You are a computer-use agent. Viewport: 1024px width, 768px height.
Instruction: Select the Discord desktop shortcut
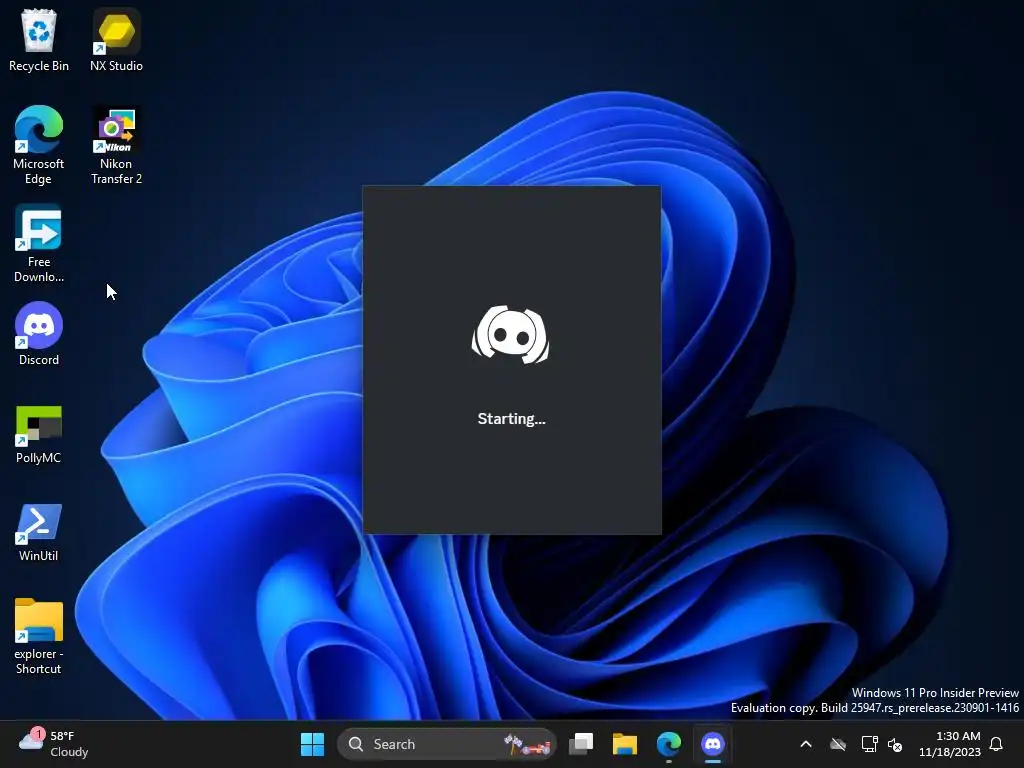click(x=39, y=334)
